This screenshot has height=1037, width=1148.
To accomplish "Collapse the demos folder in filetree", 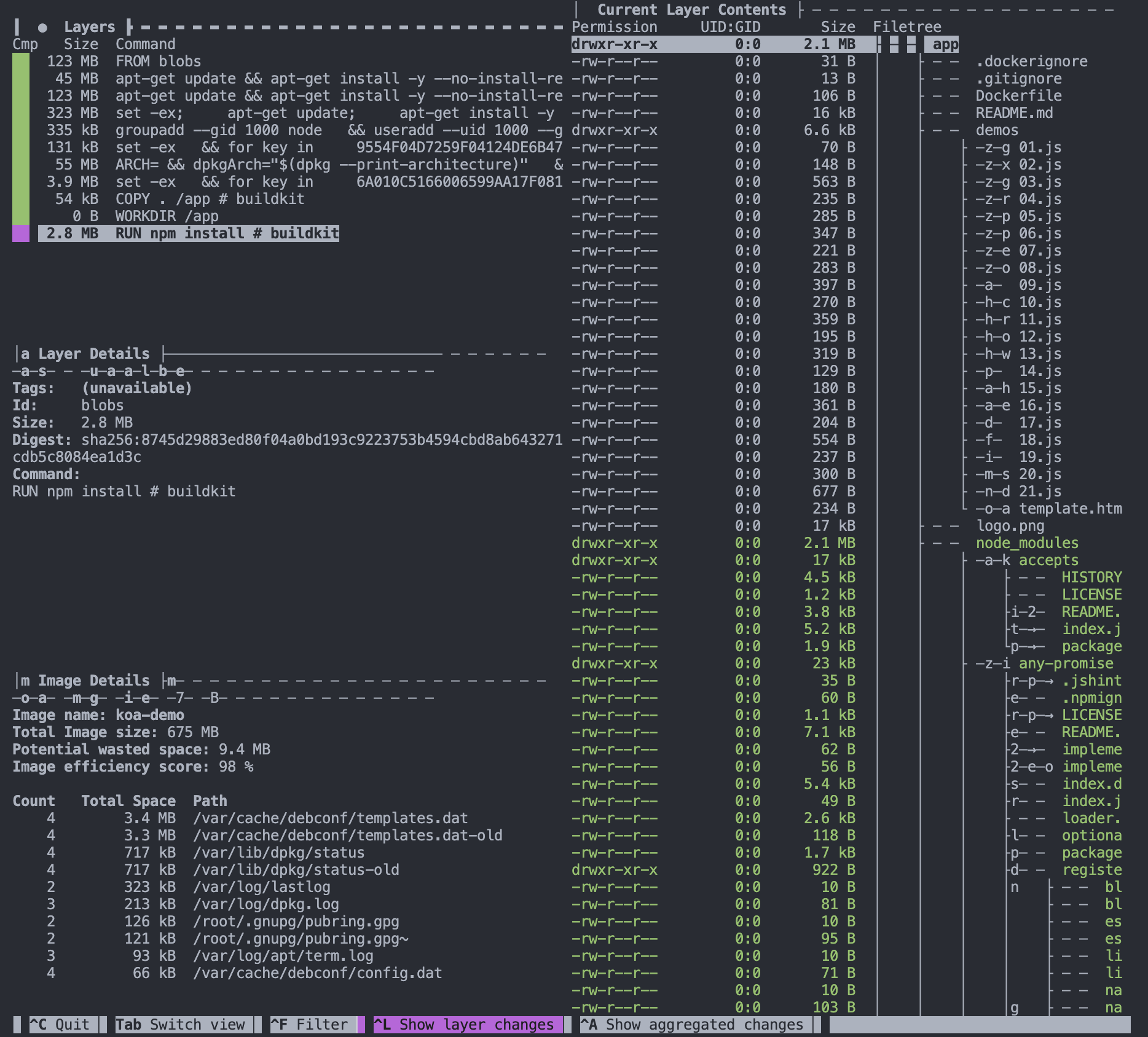I will click(x=996, y=130).
